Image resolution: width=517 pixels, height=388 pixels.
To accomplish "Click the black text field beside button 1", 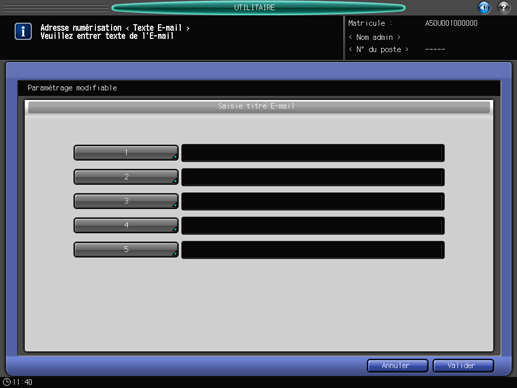I will pyautogui.click(x=313, y=153).
